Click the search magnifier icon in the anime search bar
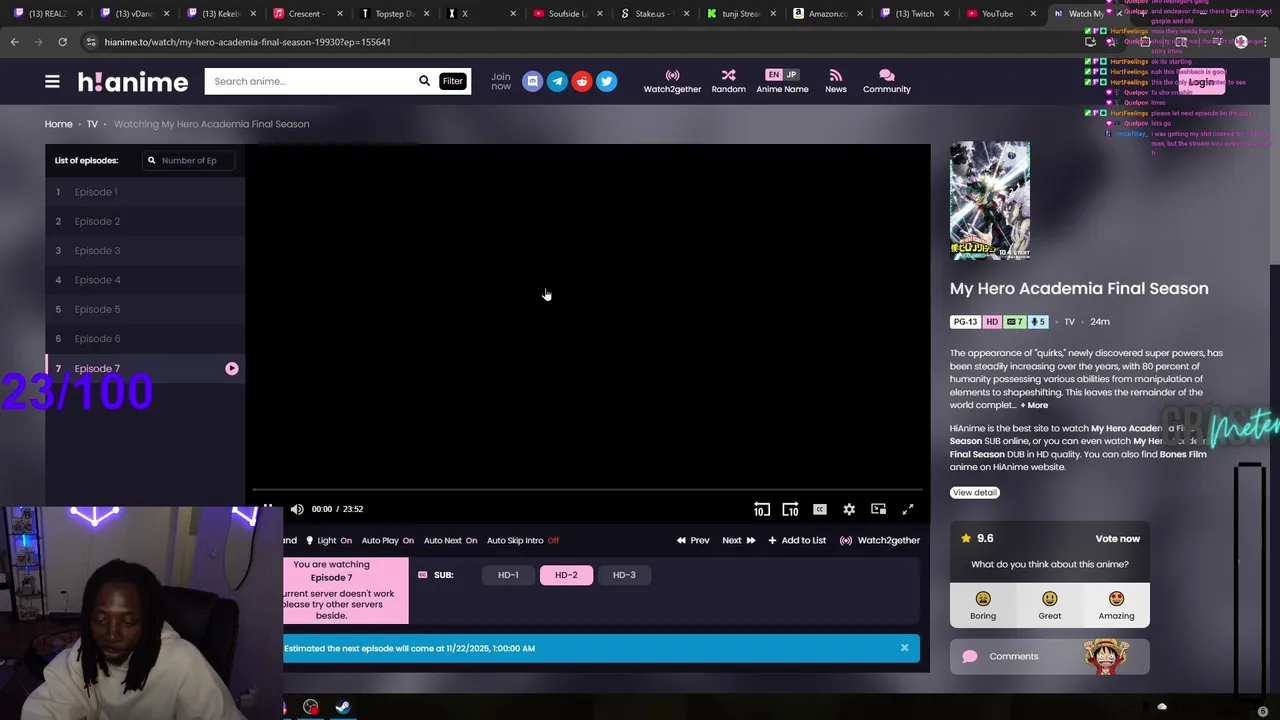The width and height of the screenshot is (1280, 720). (x=424, y=81)
